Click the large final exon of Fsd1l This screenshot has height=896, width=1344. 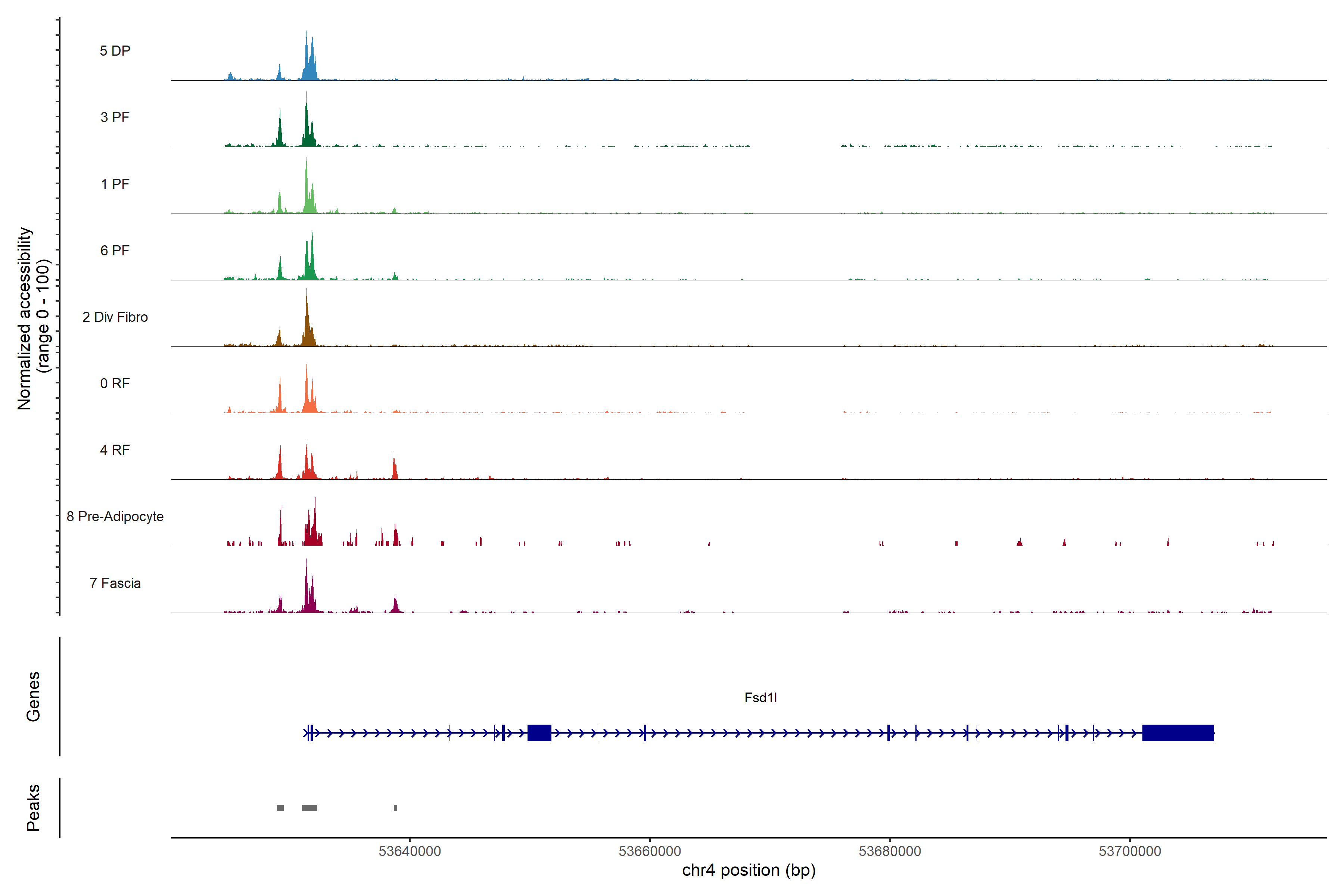(1178, 732)
